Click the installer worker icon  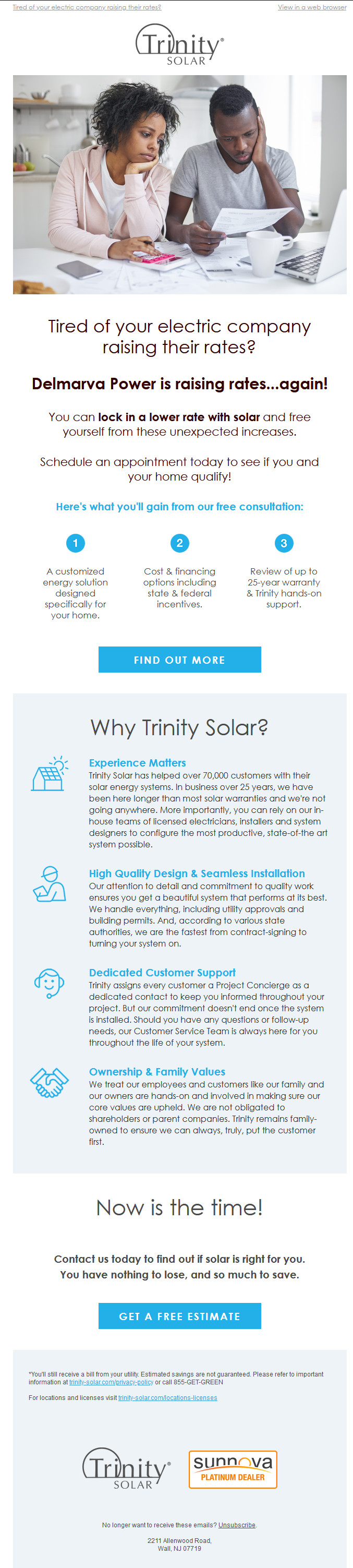pos(50,884)
